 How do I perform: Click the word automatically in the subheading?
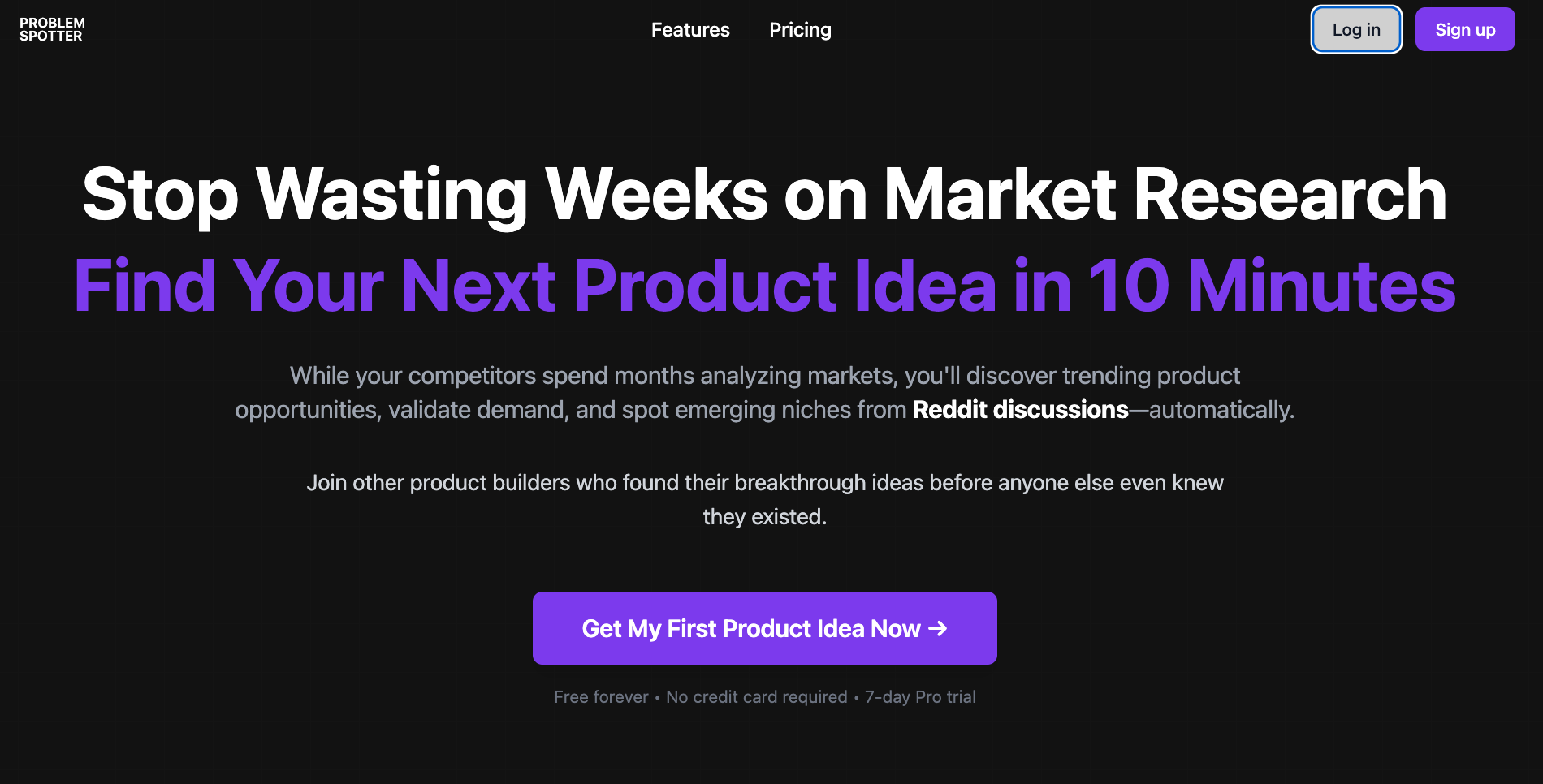coord(1221,410)
